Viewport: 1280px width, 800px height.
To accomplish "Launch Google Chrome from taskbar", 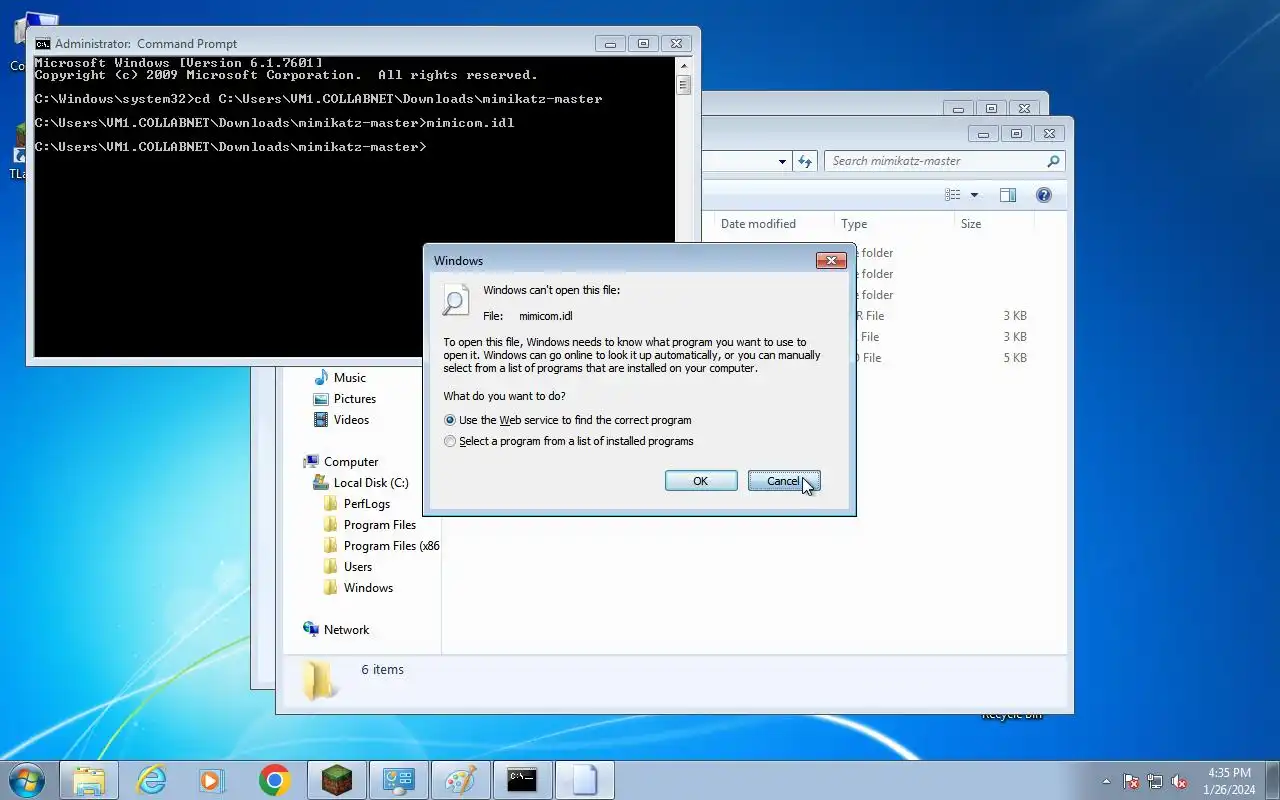I will pyautogui.click(x=275, y=780).
